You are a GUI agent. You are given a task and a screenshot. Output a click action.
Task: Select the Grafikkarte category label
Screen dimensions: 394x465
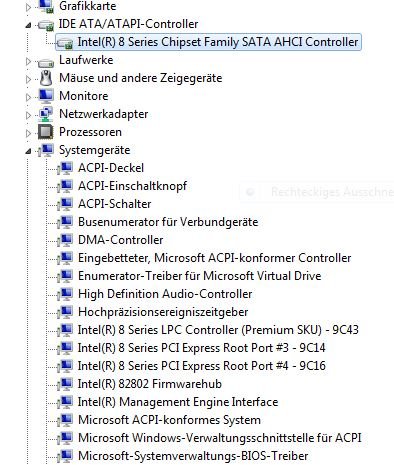tap(87, 6)
